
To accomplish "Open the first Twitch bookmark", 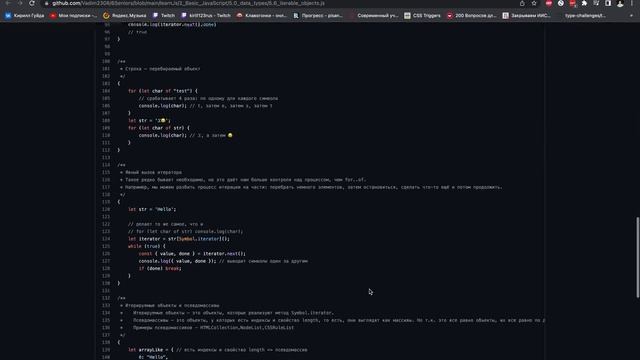I will click(164, 16).
